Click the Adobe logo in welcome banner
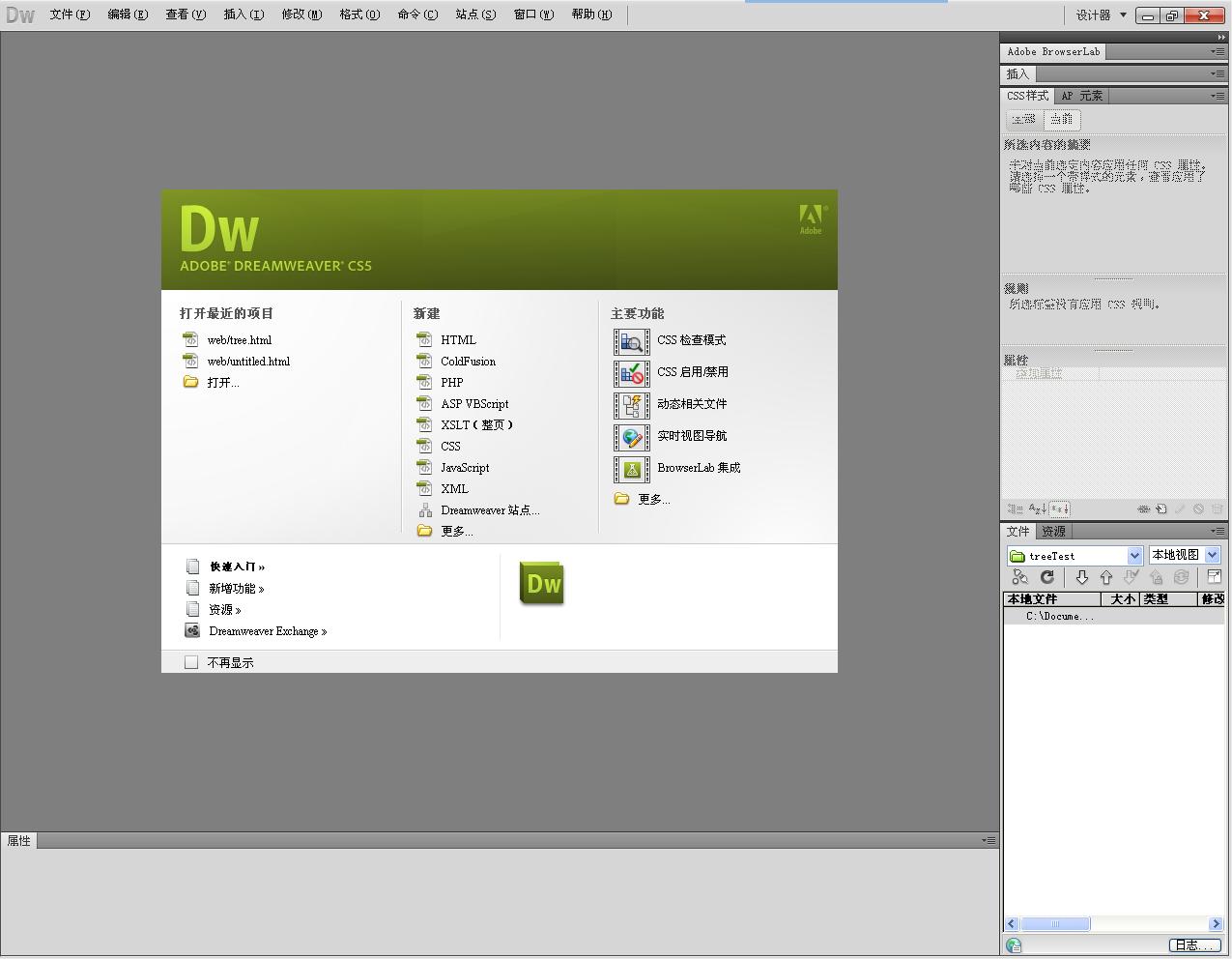Image resolution: width=1232 pixels, height=959 pixels. 811,220
